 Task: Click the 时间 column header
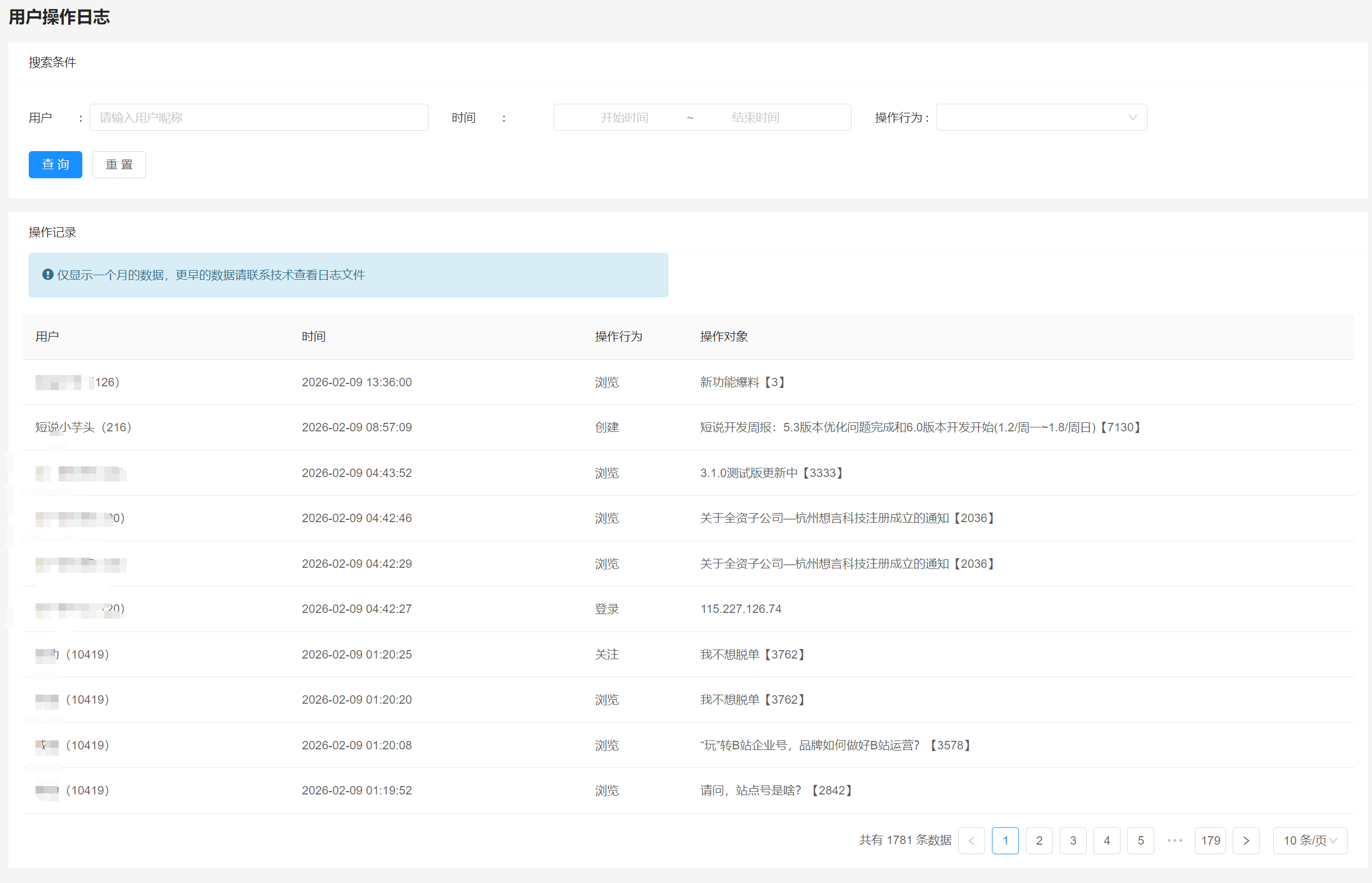(x=314, y=337)
